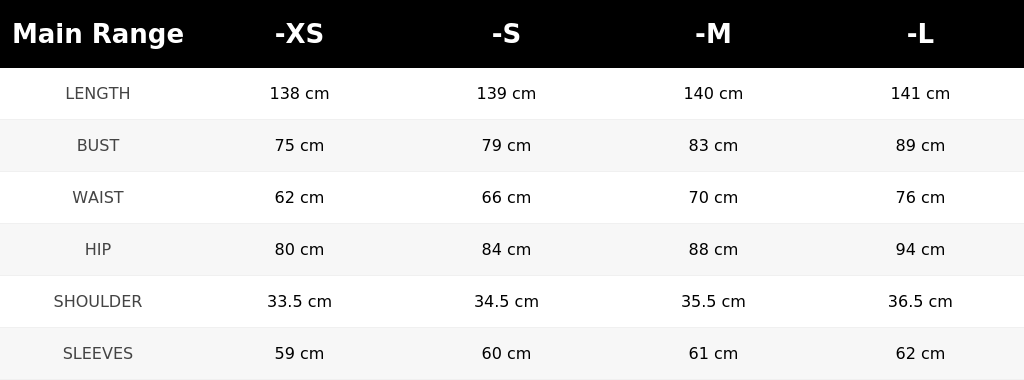Screen dimensions: 1024x380
Task: Click the 138 cm length value
Action: tap(299, 93)
